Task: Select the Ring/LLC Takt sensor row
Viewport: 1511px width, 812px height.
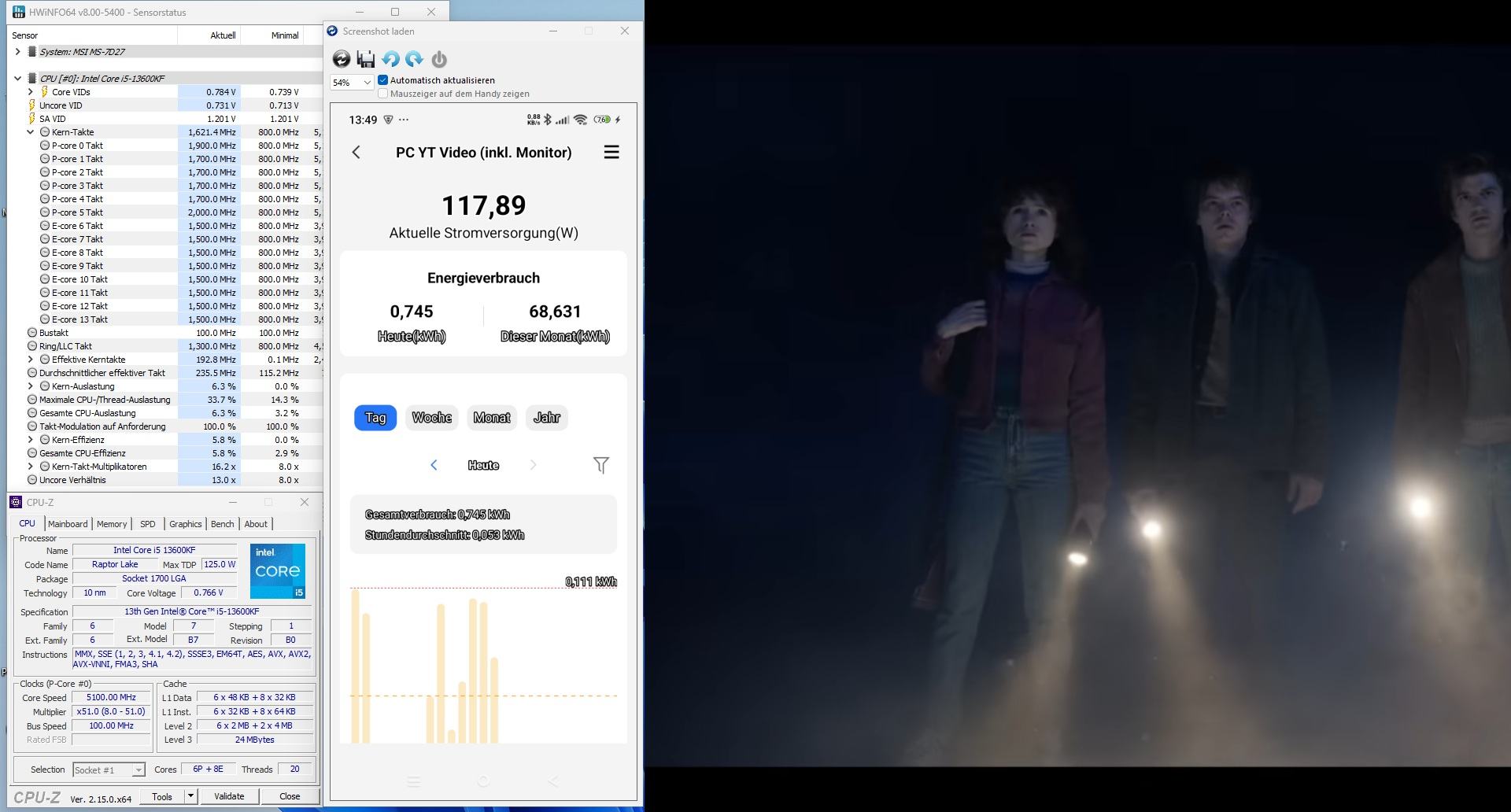Action: [x=165, y=346]
